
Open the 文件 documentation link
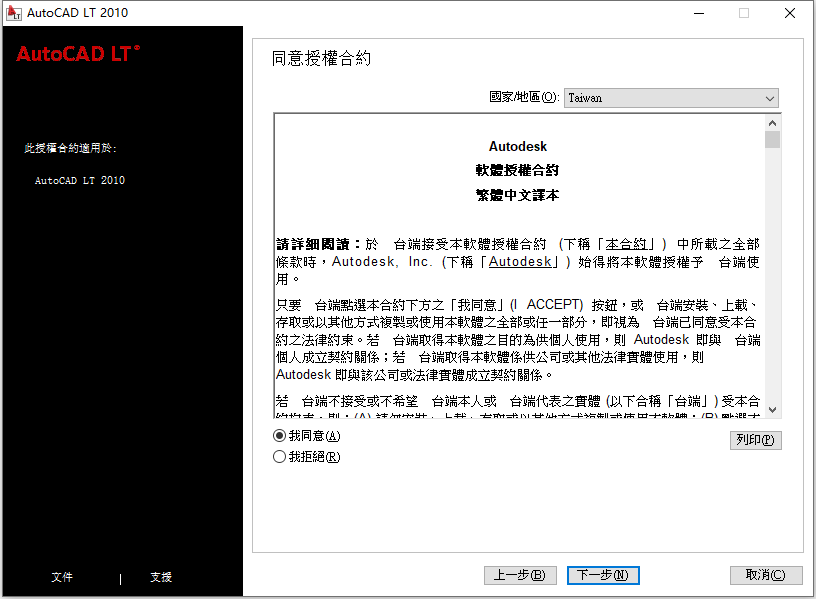(62, 577)
